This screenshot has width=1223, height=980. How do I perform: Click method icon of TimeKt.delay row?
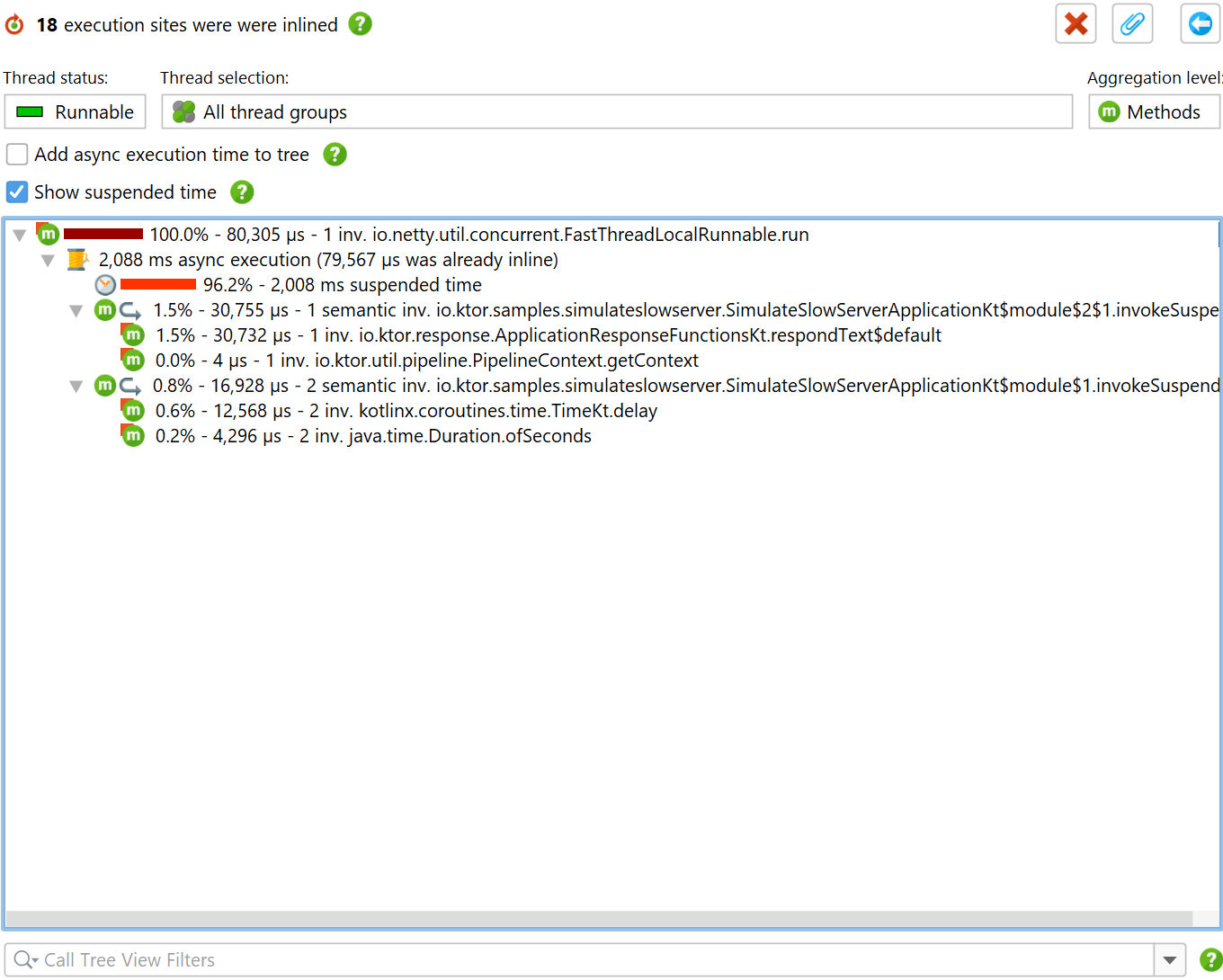[133, 411]
